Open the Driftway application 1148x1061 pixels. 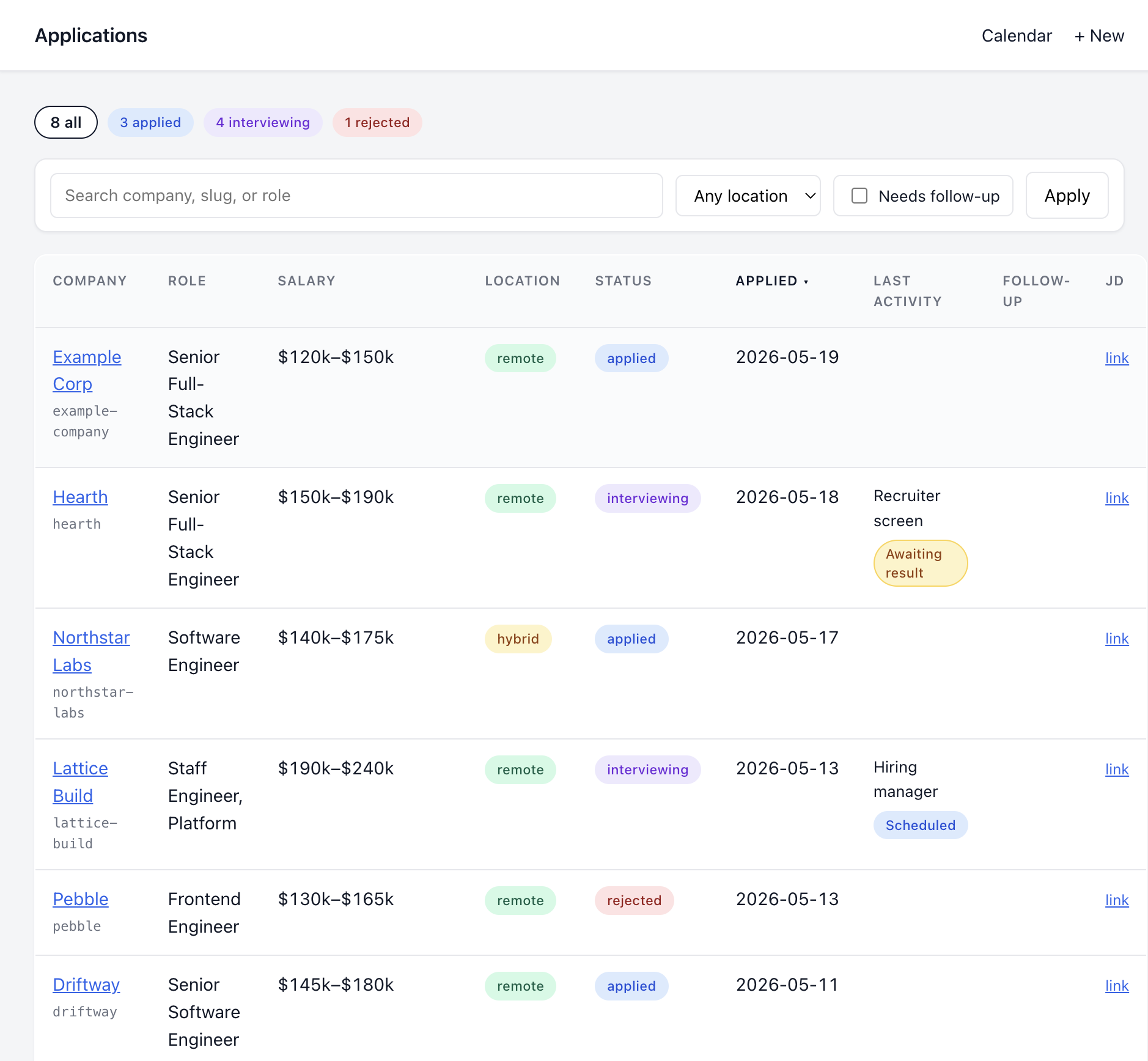click(x=86, y=985)
